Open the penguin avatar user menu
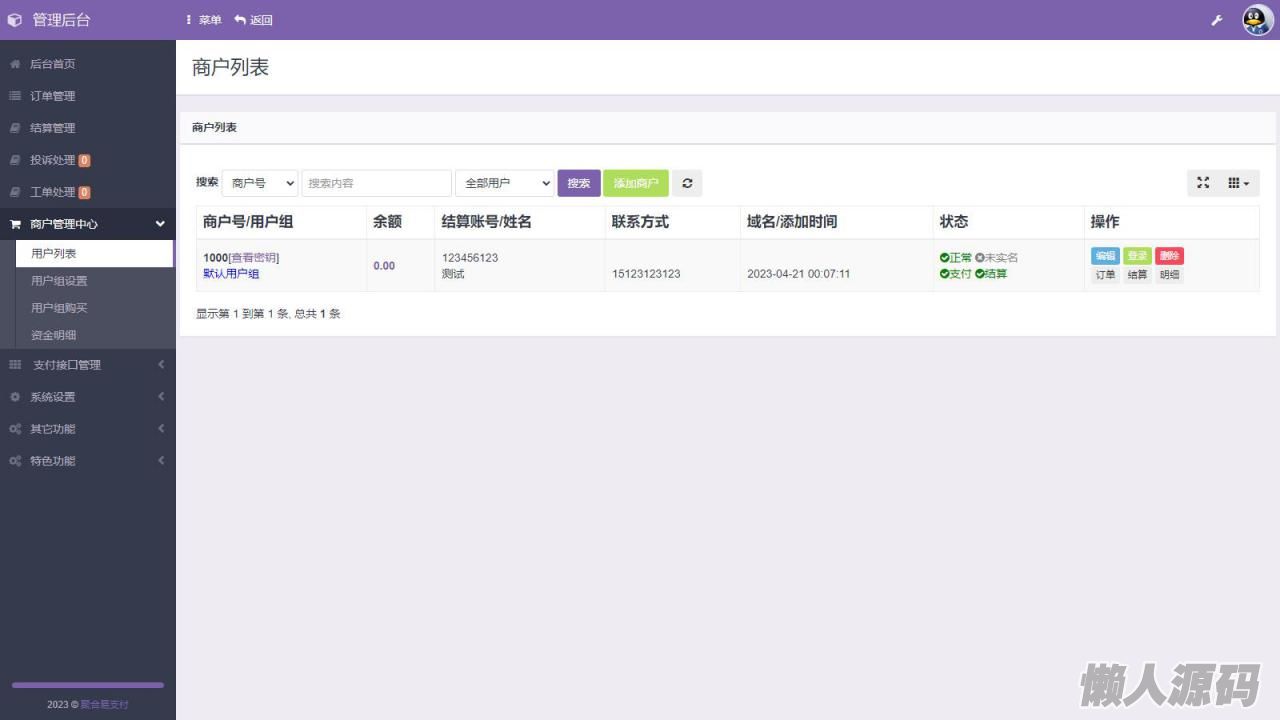1280x720 pixels. point(1257,20)
